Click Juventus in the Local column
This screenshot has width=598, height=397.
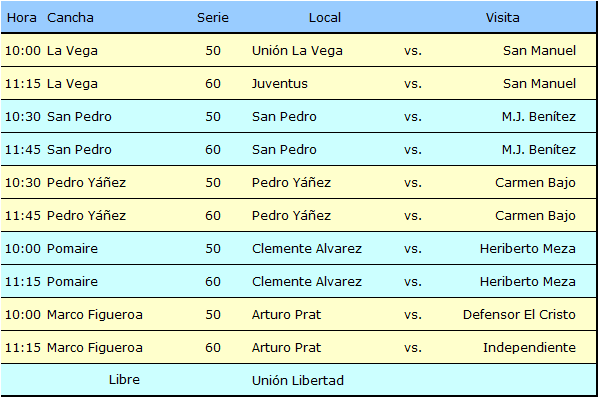(x=280, y=84)
